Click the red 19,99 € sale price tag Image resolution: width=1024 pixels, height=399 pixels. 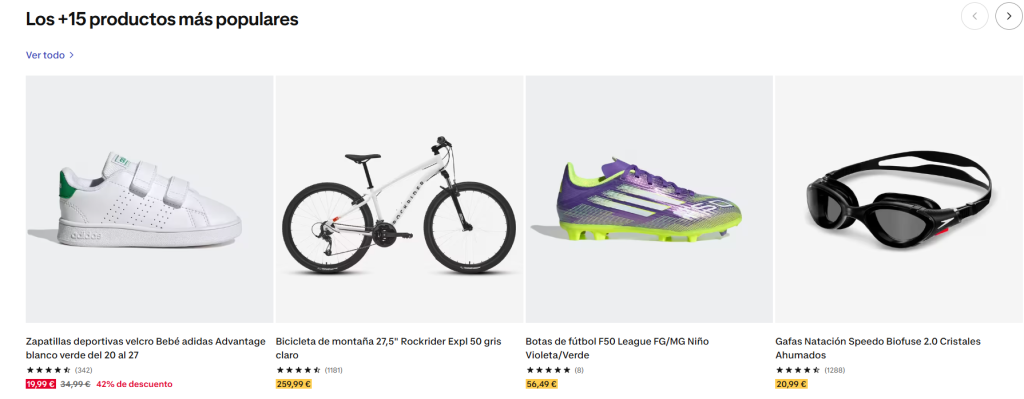(x=40, y=384)
